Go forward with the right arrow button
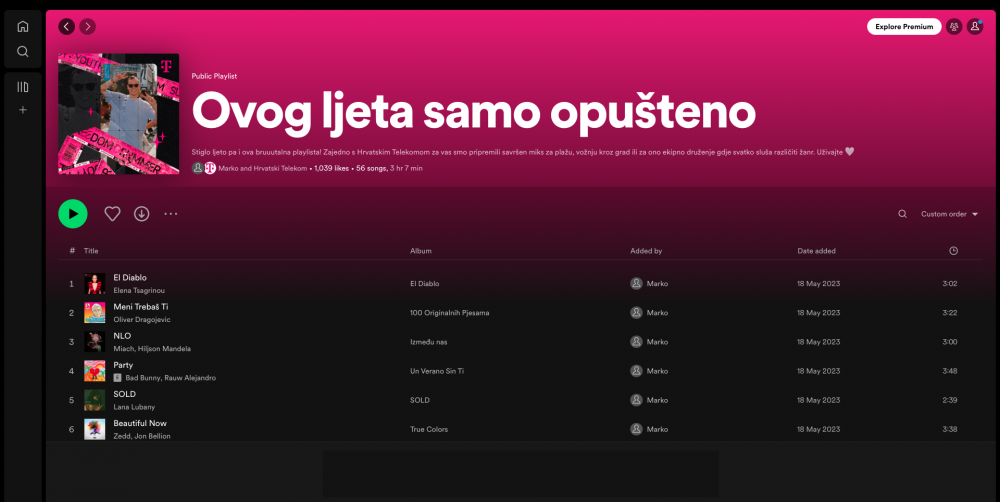Viewport: 1000px width, 502px height. click(87, 26)
